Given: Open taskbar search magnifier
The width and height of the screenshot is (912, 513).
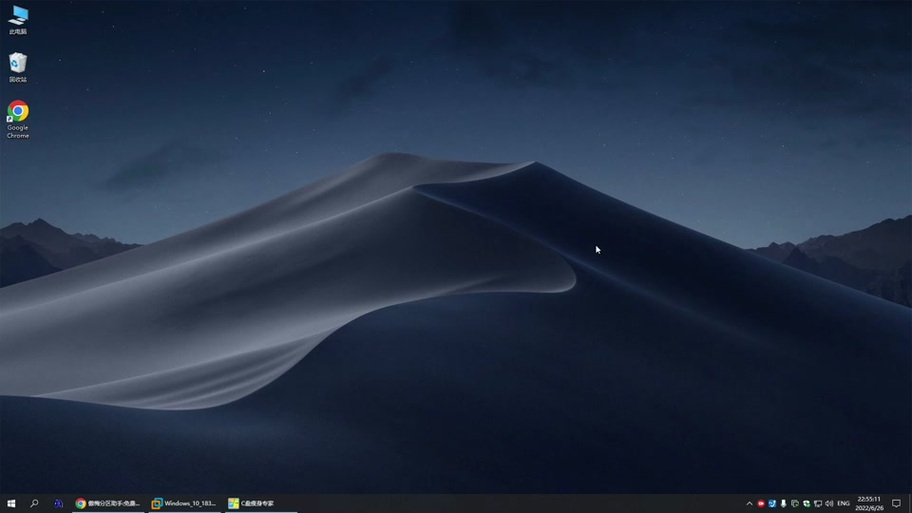Looking at the screenshot, I should tap(34, 503).
